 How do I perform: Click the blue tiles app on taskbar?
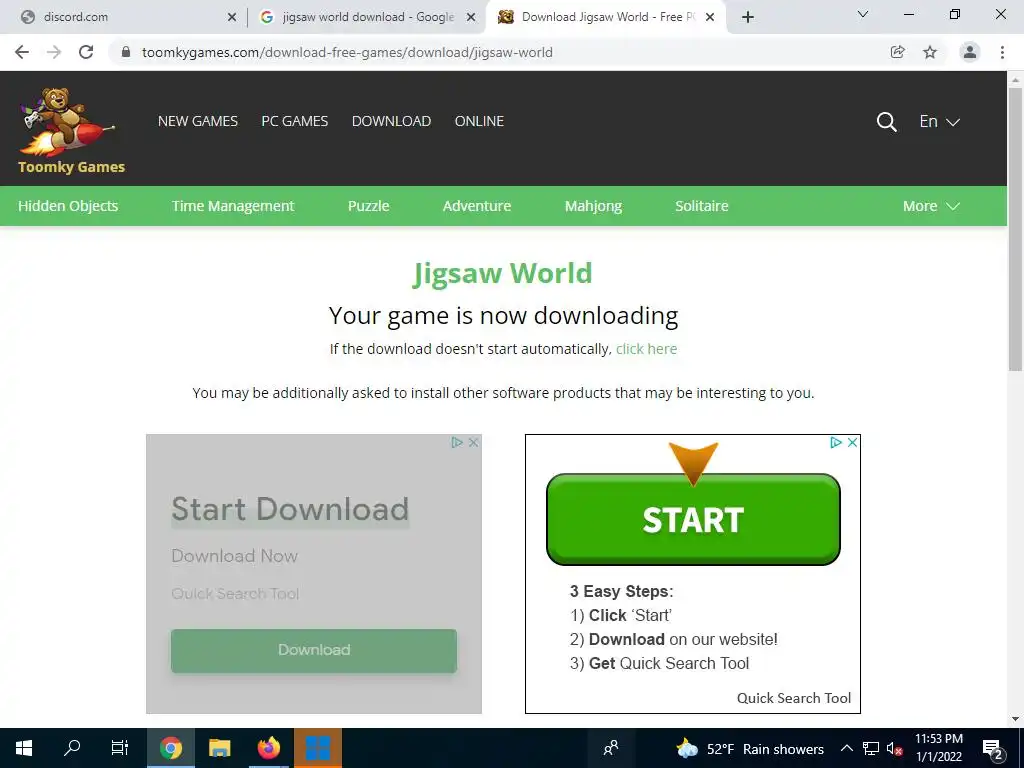pos(318,748)
